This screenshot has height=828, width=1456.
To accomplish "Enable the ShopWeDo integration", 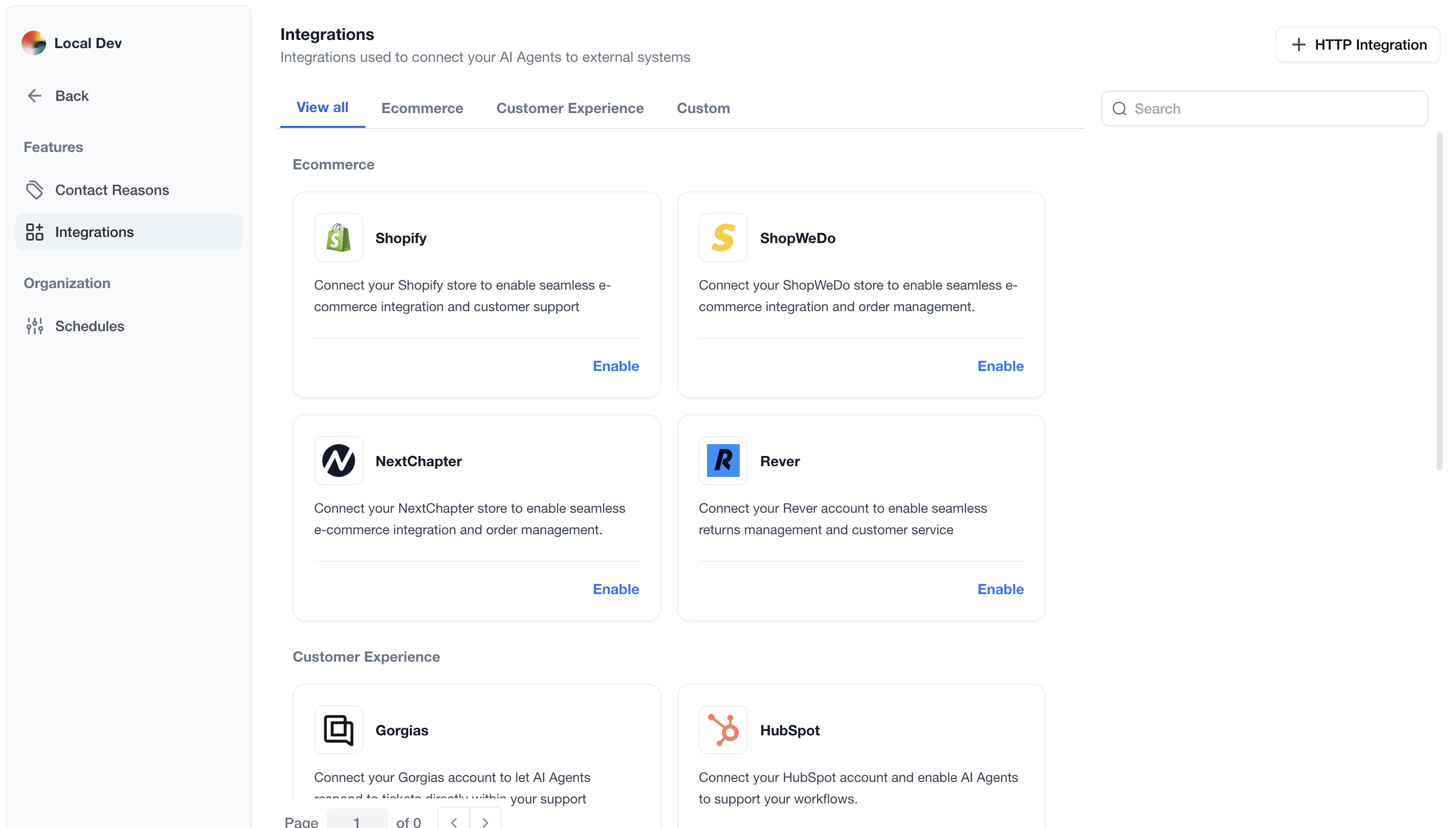I will coord(1000,366).
